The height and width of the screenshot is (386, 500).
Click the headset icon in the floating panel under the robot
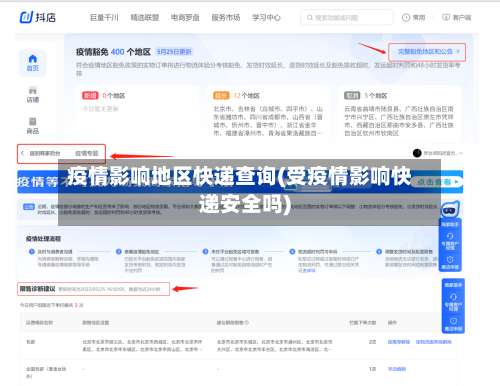tap(450, 236)
